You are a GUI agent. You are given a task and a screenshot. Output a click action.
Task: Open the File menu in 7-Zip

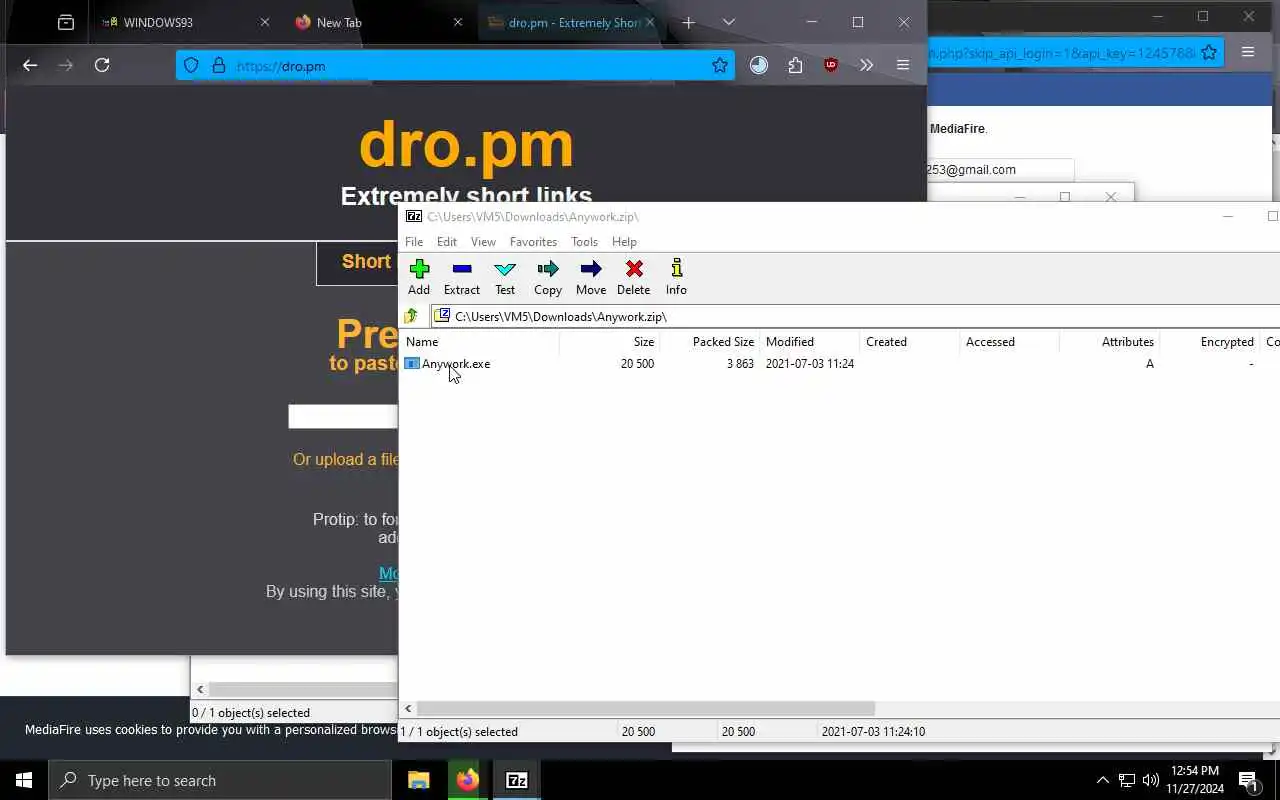[414, 242]
